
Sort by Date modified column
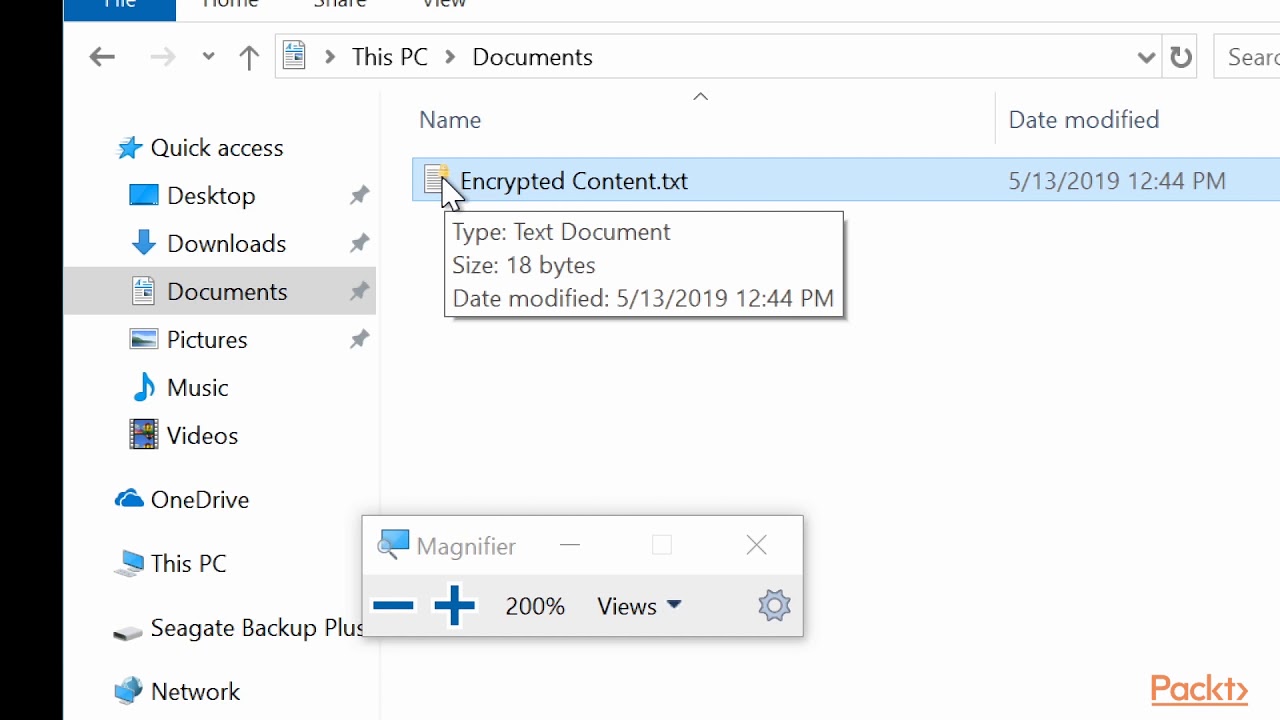[x=1083, y=120]
